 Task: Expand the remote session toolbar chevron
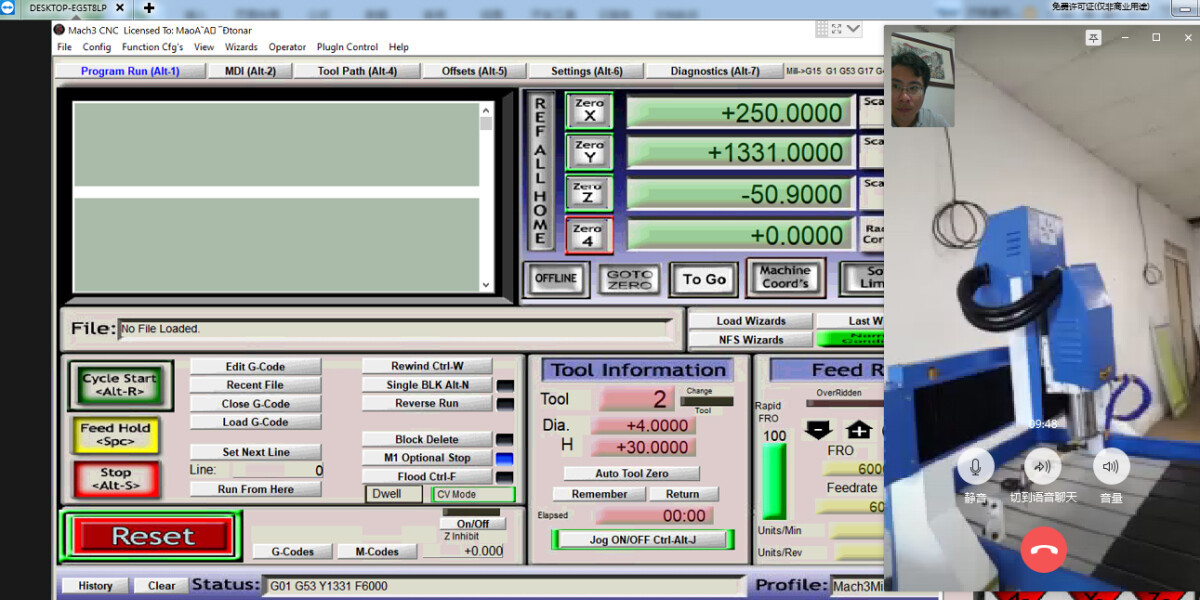(853, 29)
